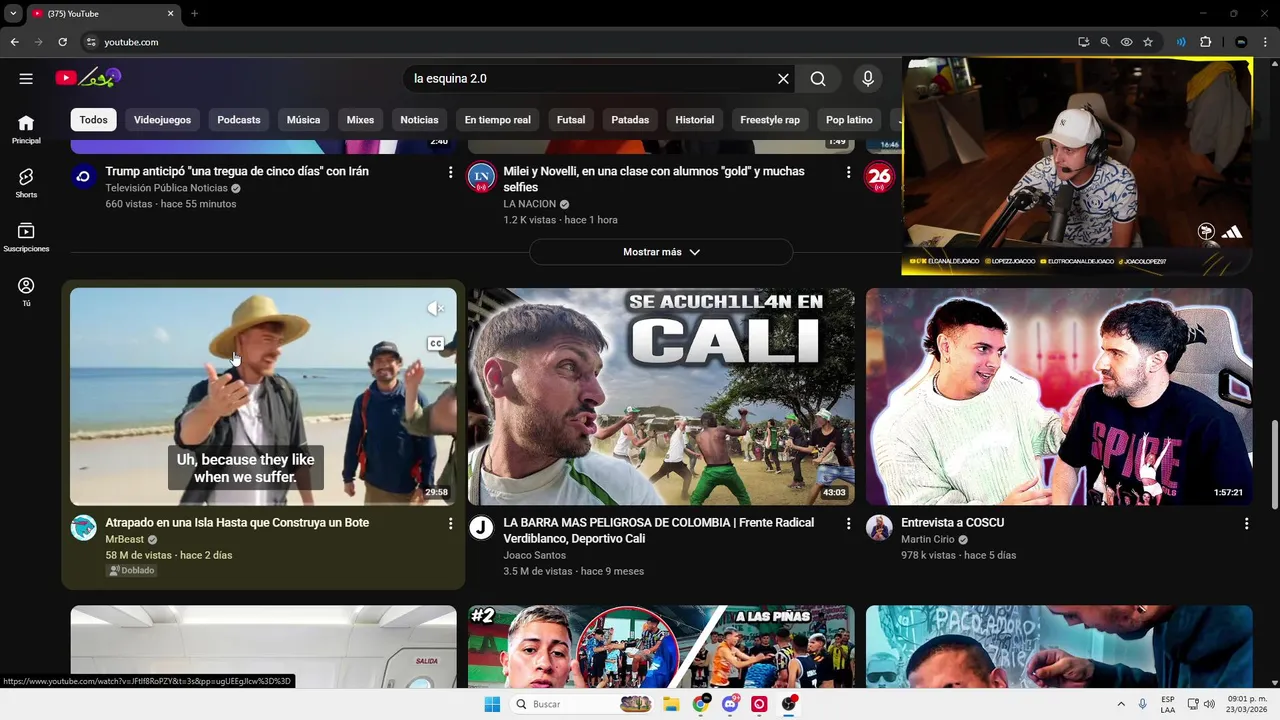Click the Chrome address bar URL

[x=131, y=42]
